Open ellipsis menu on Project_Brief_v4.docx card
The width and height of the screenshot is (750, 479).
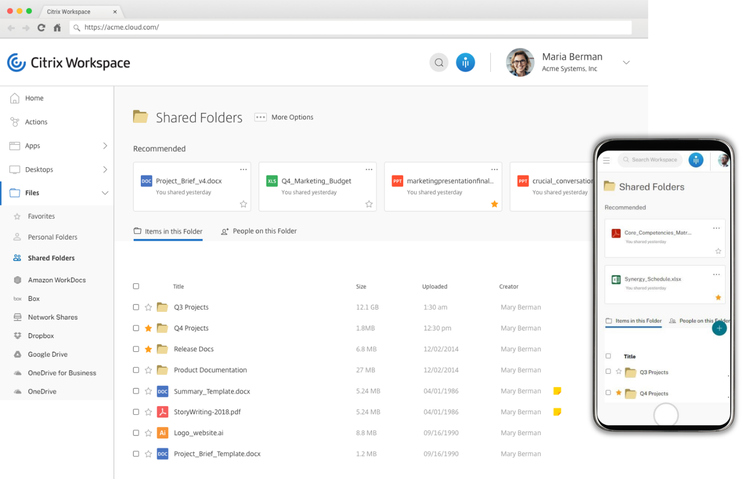[x=243, y=169]
